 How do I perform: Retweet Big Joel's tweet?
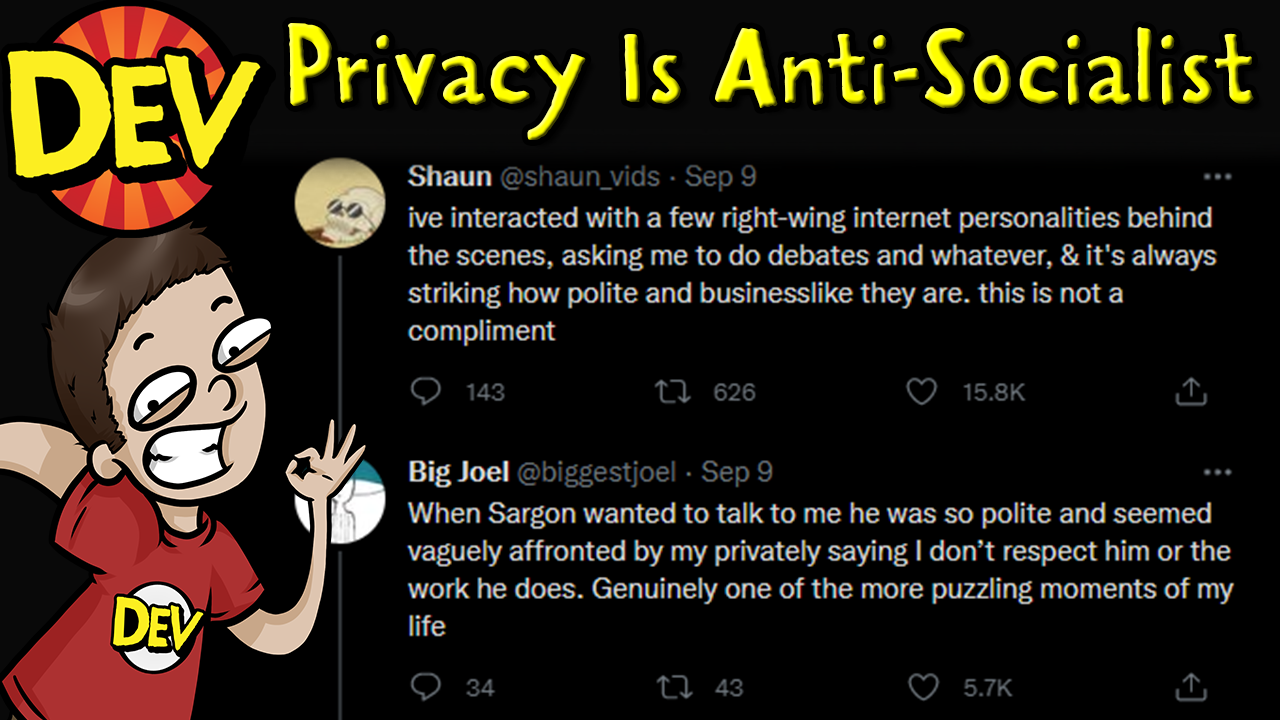coord(672,687)
